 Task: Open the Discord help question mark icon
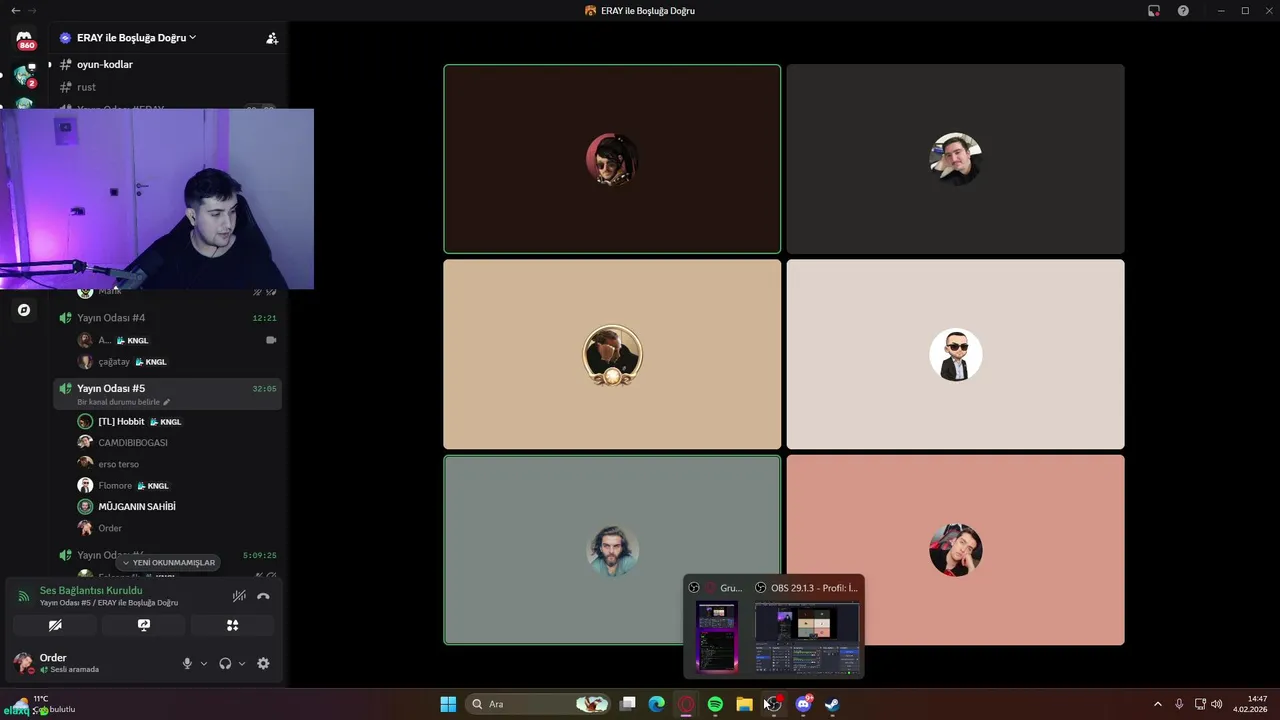tap(1183, 10)
